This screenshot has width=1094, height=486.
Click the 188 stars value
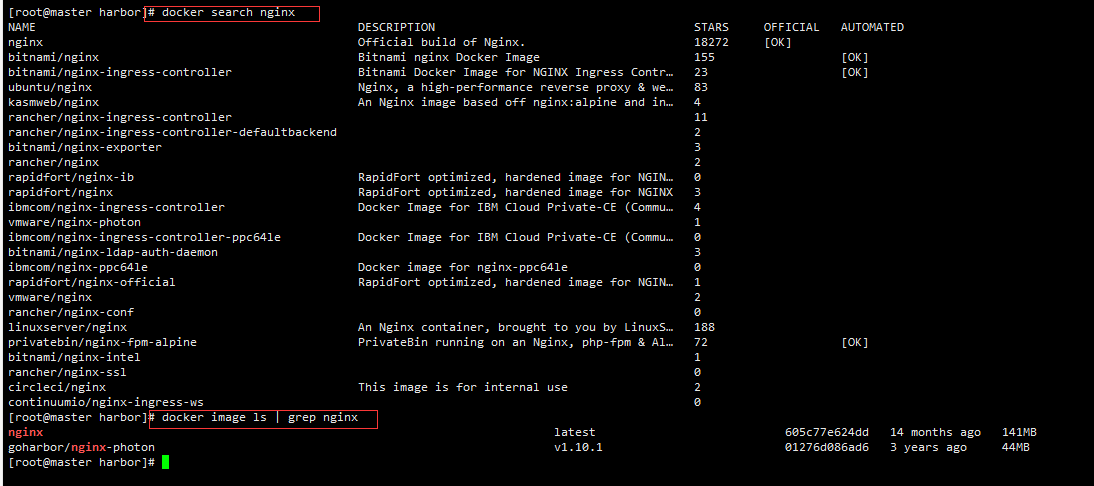pyautogui.click(x=704, y=327)
